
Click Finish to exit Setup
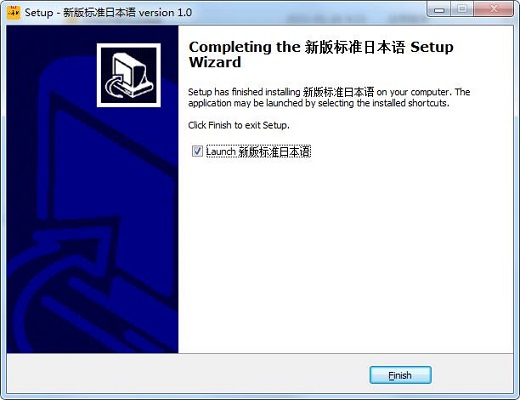[x=400, y=375]
